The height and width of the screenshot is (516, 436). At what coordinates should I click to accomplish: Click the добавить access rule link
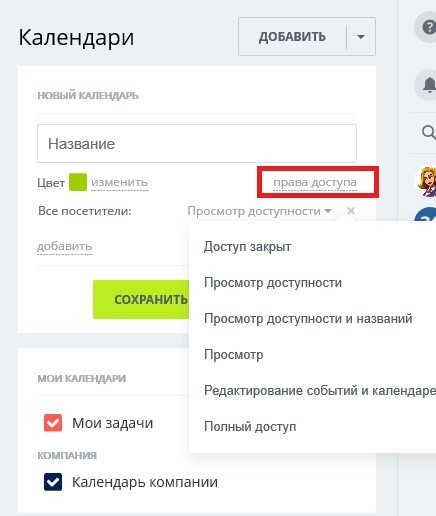click(x=64, y=246)
